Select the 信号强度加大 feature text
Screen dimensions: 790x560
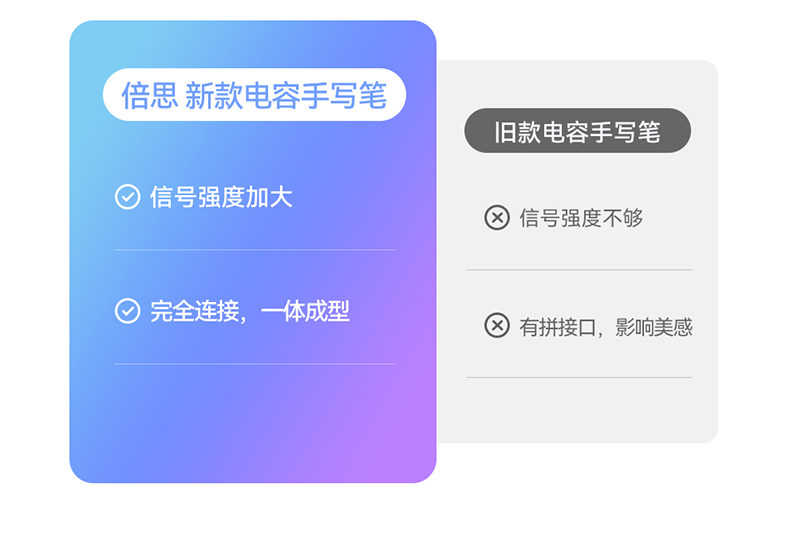[x=221, y=197]
